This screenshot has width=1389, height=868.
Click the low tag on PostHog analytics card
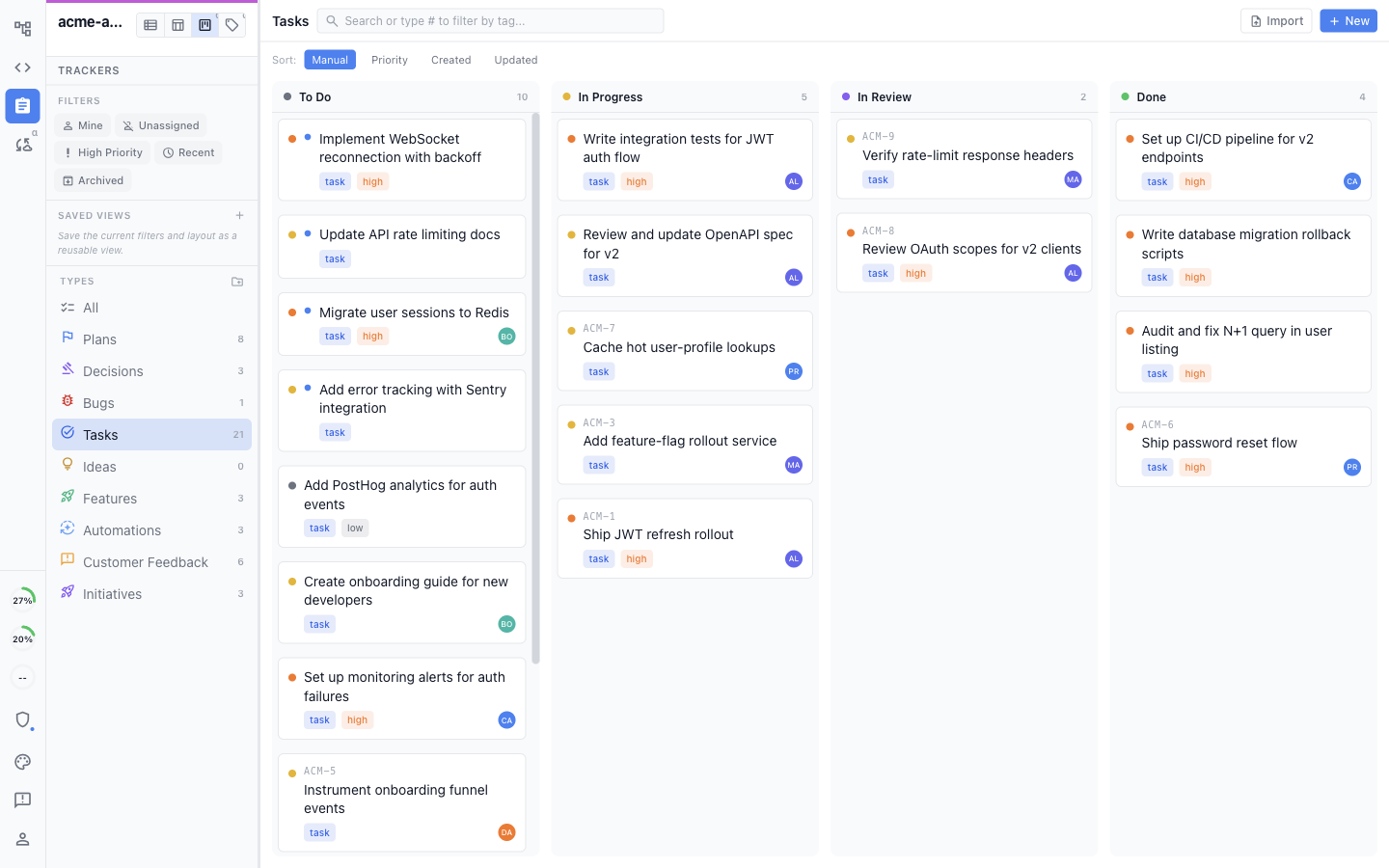355,529
